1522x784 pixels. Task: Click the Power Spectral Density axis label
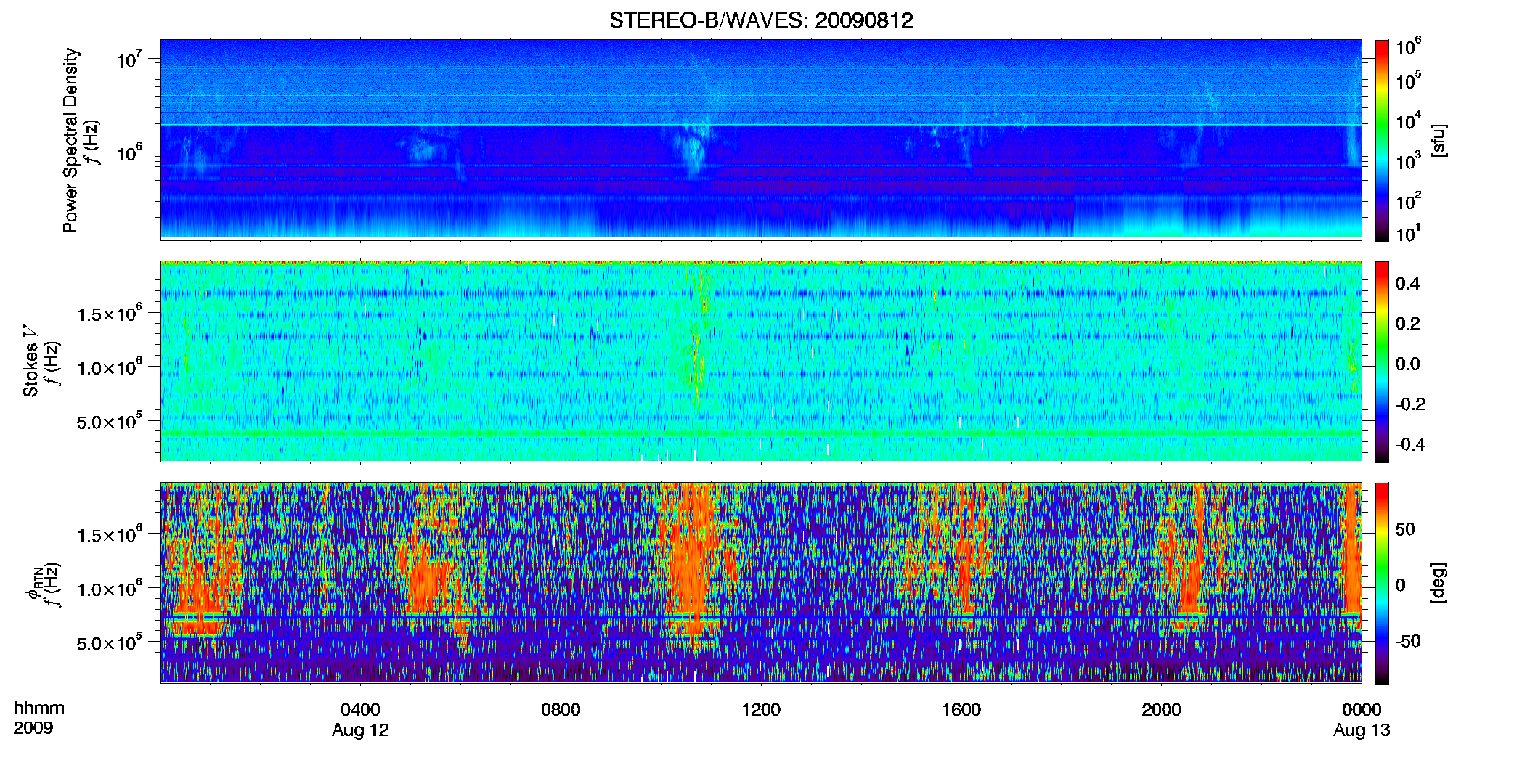click(x=70, y=140)
